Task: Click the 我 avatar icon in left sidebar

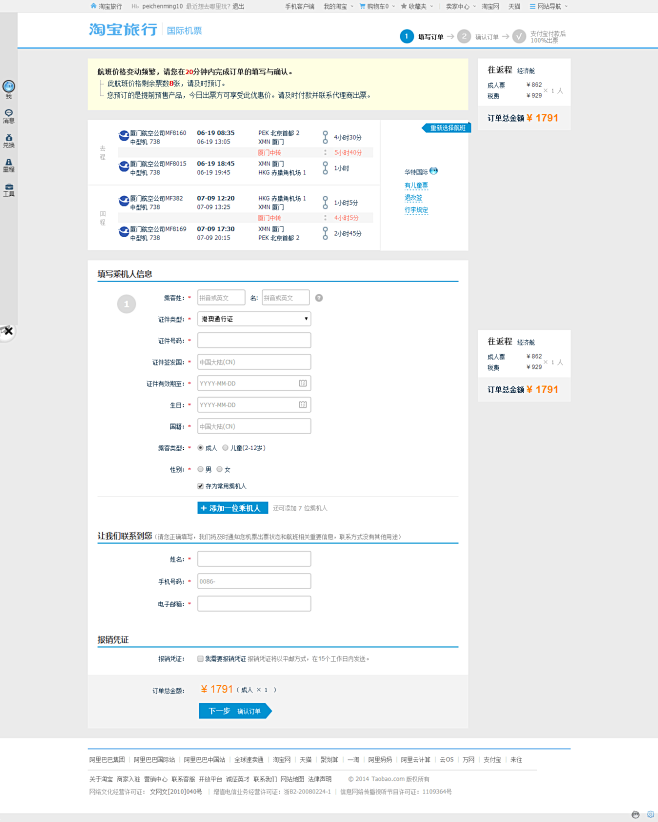Action: (8, 86)
